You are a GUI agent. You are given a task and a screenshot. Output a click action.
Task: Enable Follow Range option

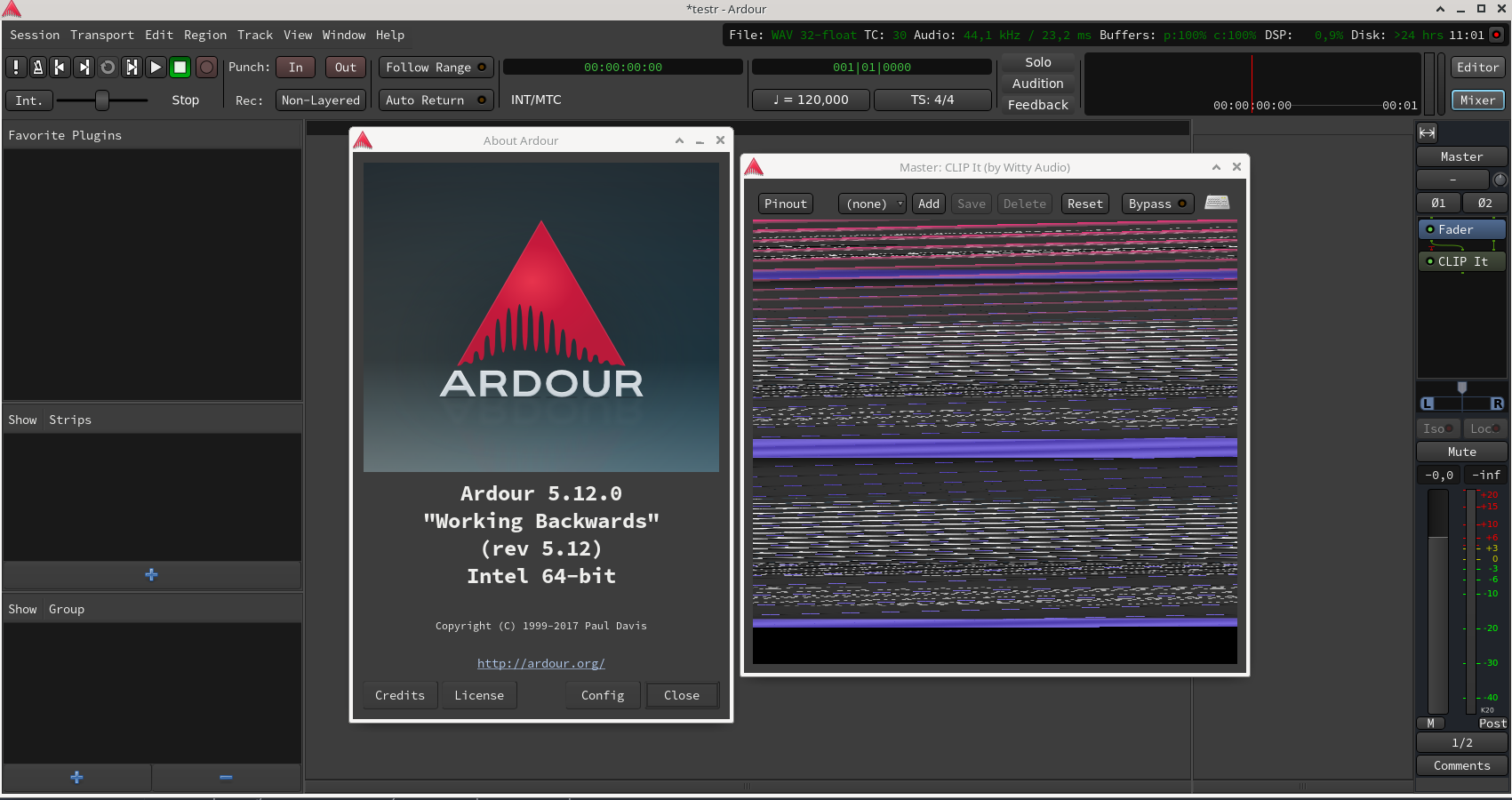click(x=436, y=67)
